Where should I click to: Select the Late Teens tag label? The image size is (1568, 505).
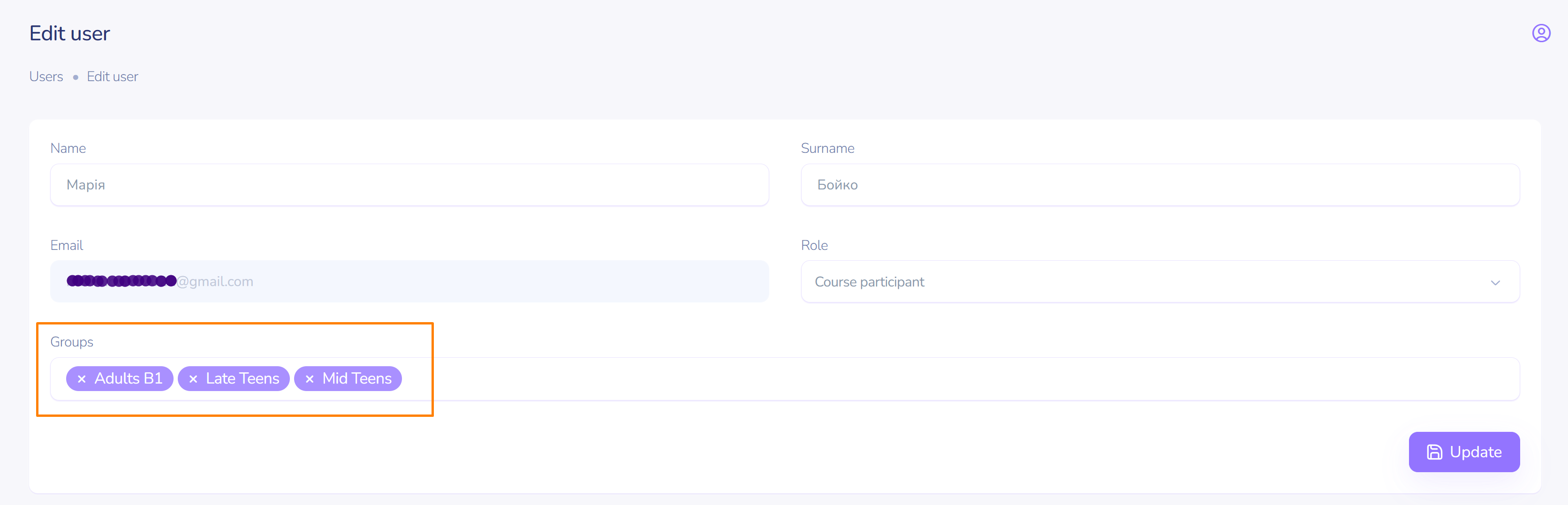click(x=242, y=378)
